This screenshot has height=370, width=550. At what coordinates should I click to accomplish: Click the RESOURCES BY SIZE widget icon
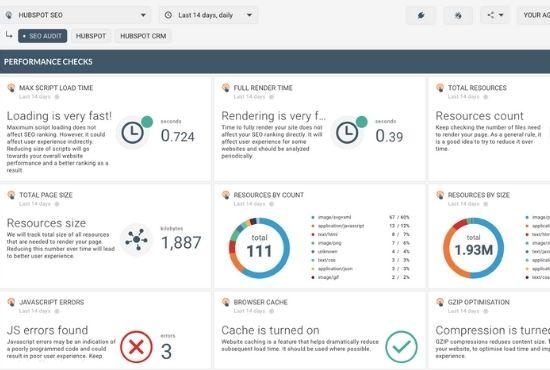440,195
